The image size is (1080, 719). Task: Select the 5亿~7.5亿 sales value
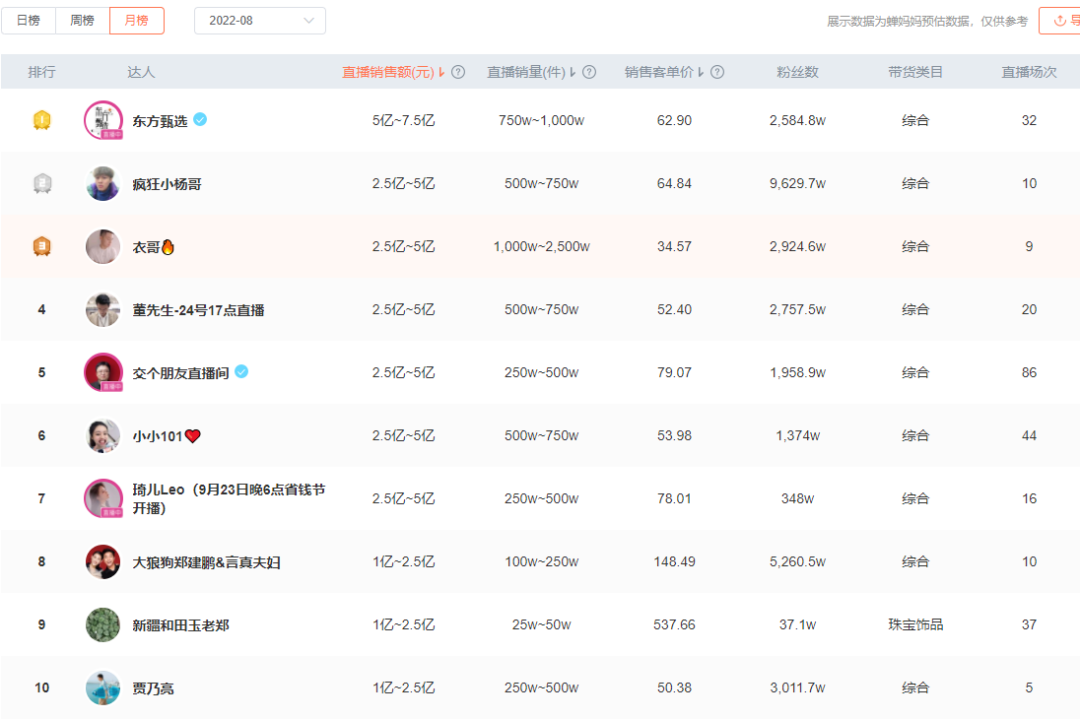[404, 121]
